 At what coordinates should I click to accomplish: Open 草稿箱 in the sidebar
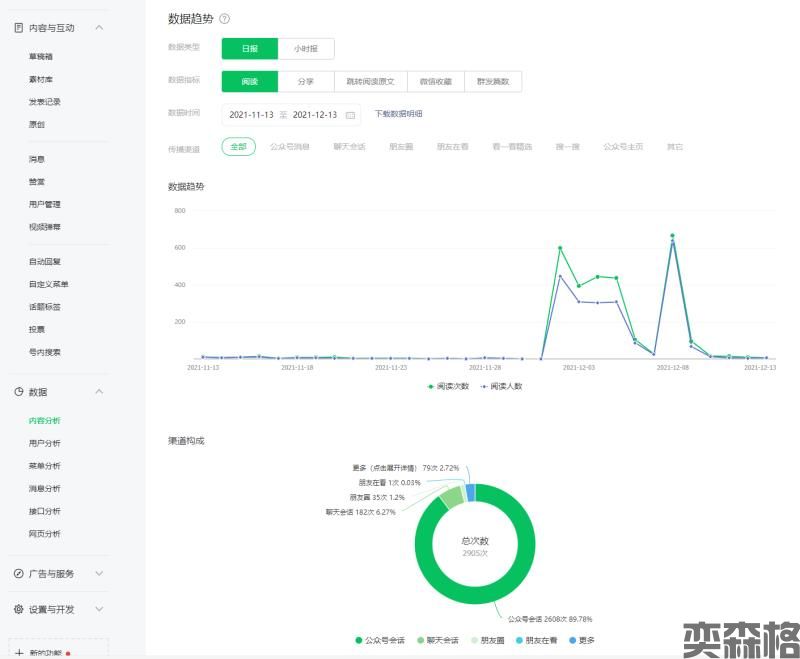click(41, 57)
